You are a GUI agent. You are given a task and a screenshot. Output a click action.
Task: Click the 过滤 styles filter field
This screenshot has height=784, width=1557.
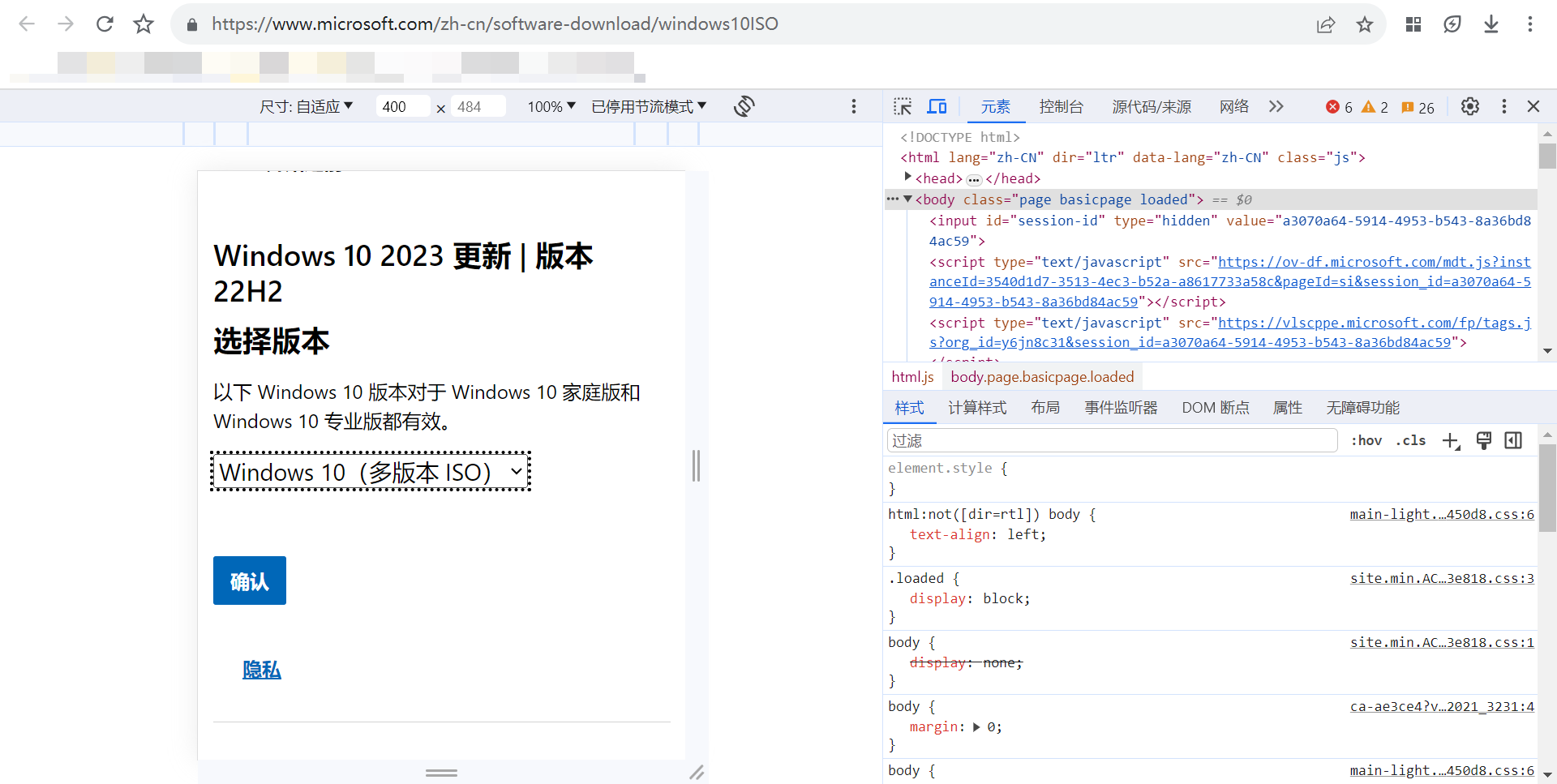click(x=1112, y=440)
